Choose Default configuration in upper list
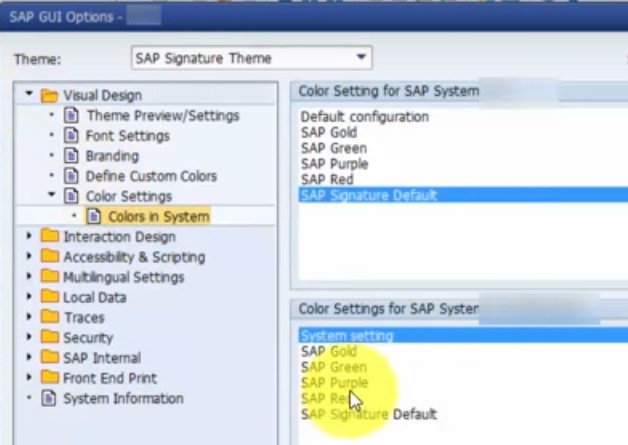This screenshot has width=628, height=445. (365, 117)
